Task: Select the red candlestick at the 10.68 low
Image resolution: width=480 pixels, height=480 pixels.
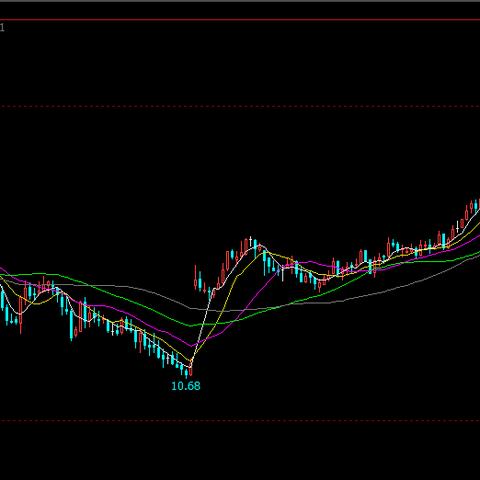Action: pyautogui.click(x=191, y=369)
